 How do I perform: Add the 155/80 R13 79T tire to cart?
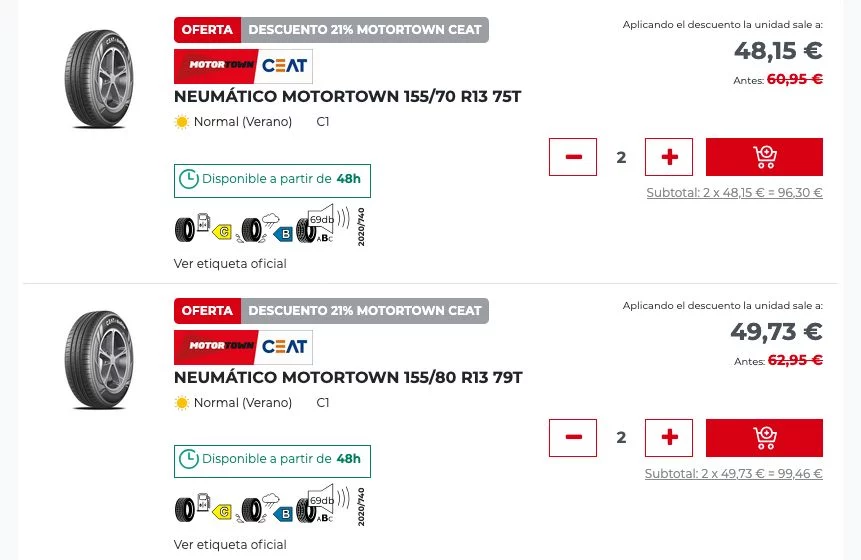764,438
